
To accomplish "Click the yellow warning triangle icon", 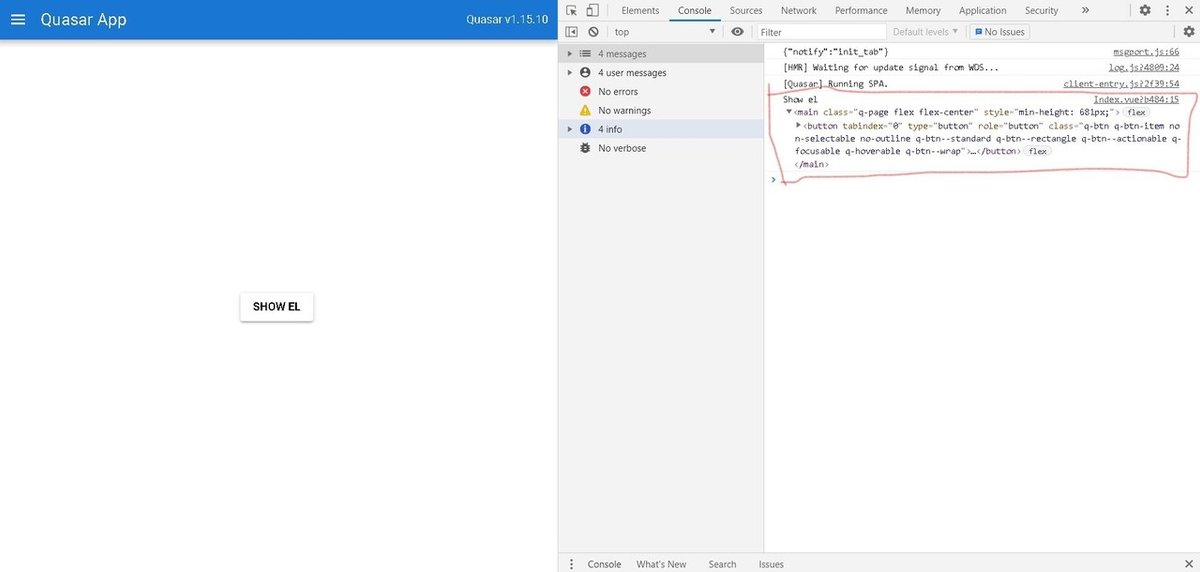I will point(586,110).
